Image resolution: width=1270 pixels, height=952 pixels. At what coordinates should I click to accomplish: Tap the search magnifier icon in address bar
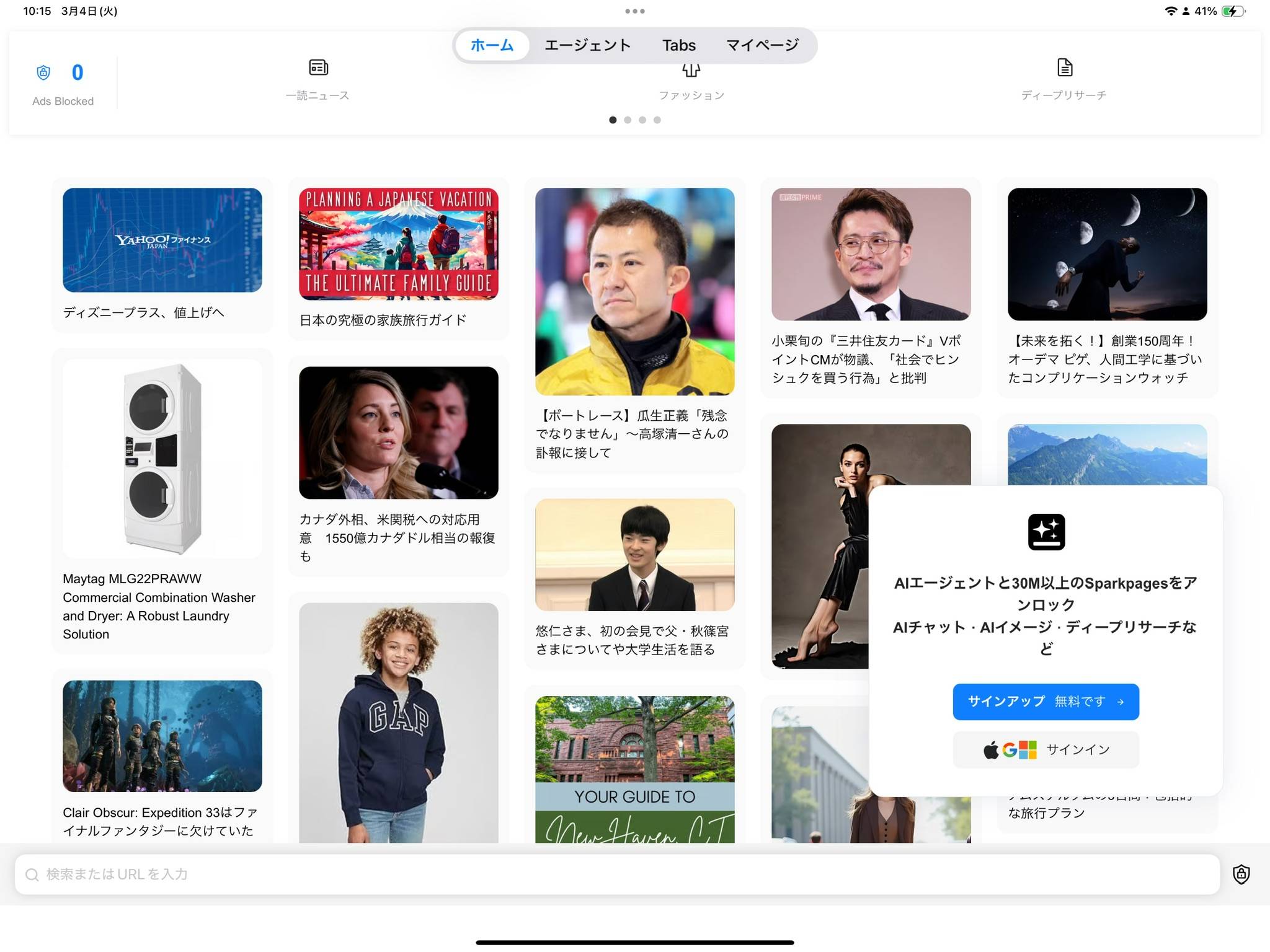pyautogui.click(x=32, y=875)
